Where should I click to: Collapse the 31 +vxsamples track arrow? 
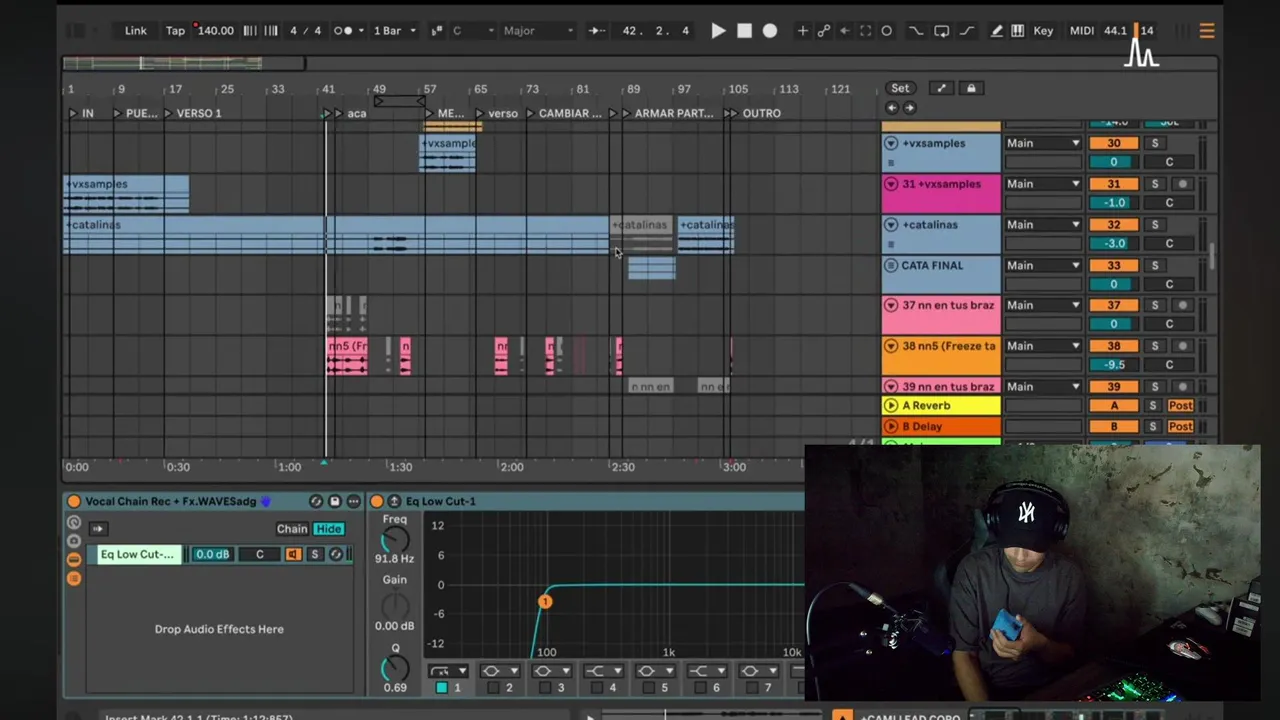pyautogui.click(x=891, y=184)
